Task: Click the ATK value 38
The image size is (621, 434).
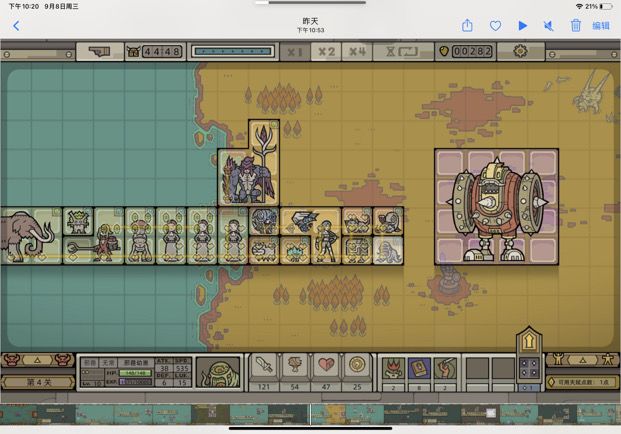Action: tap(164, 369)
